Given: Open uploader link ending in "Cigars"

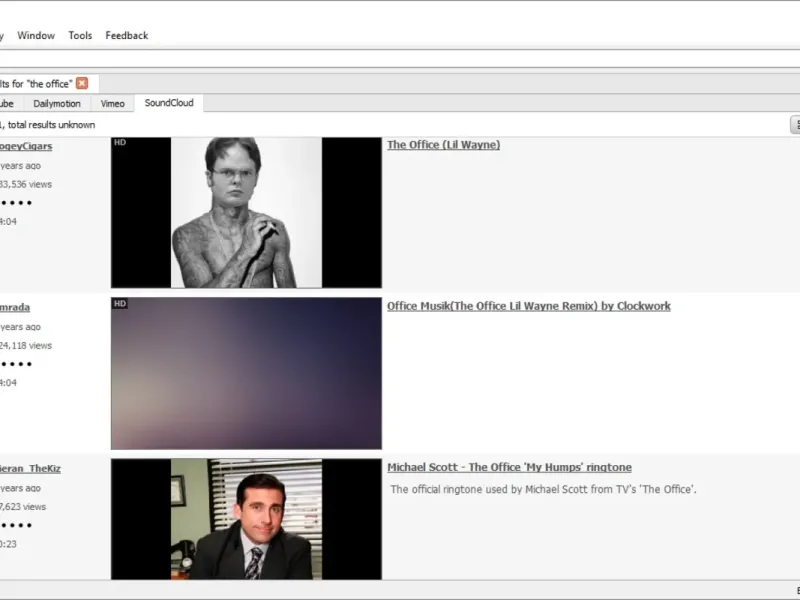Looking at the screenshot, I should pos(26,146).
